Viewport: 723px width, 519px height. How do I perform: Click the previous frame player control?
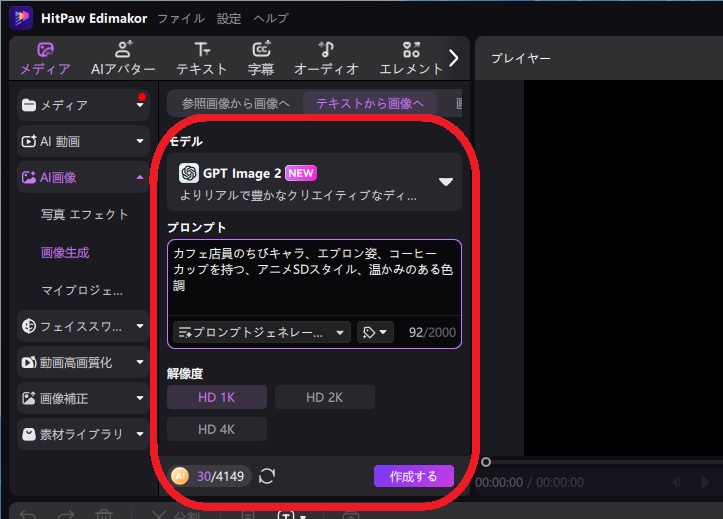click(x=676, y=482)
